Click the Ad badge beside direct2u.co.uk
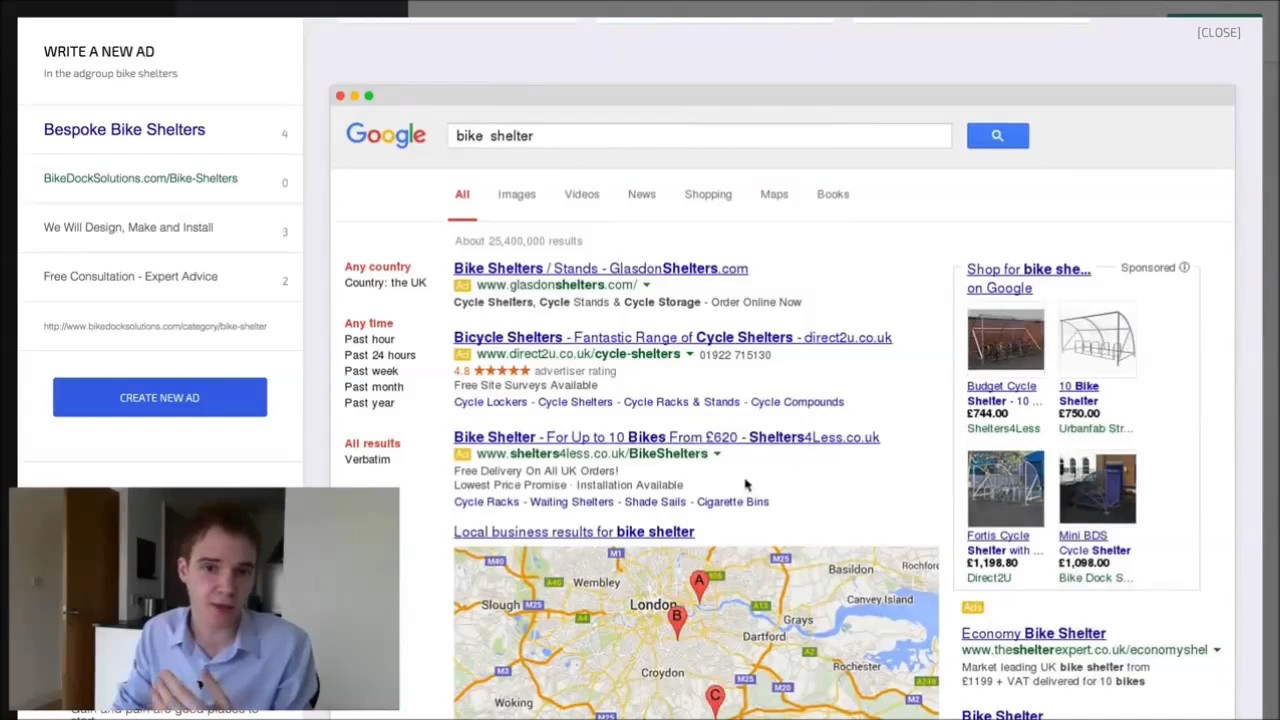 [462, 355]
